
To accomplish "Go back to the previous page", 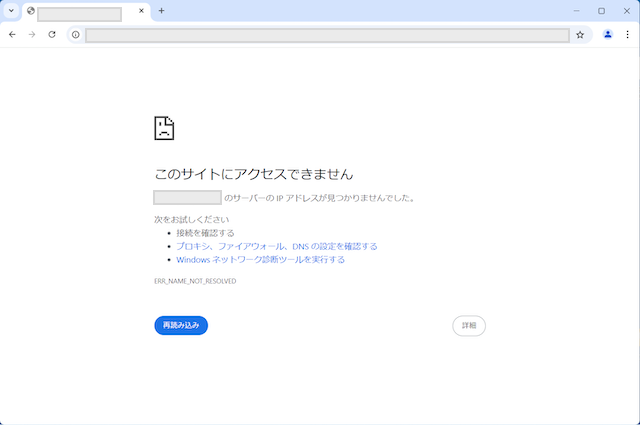I will [12, 34].
